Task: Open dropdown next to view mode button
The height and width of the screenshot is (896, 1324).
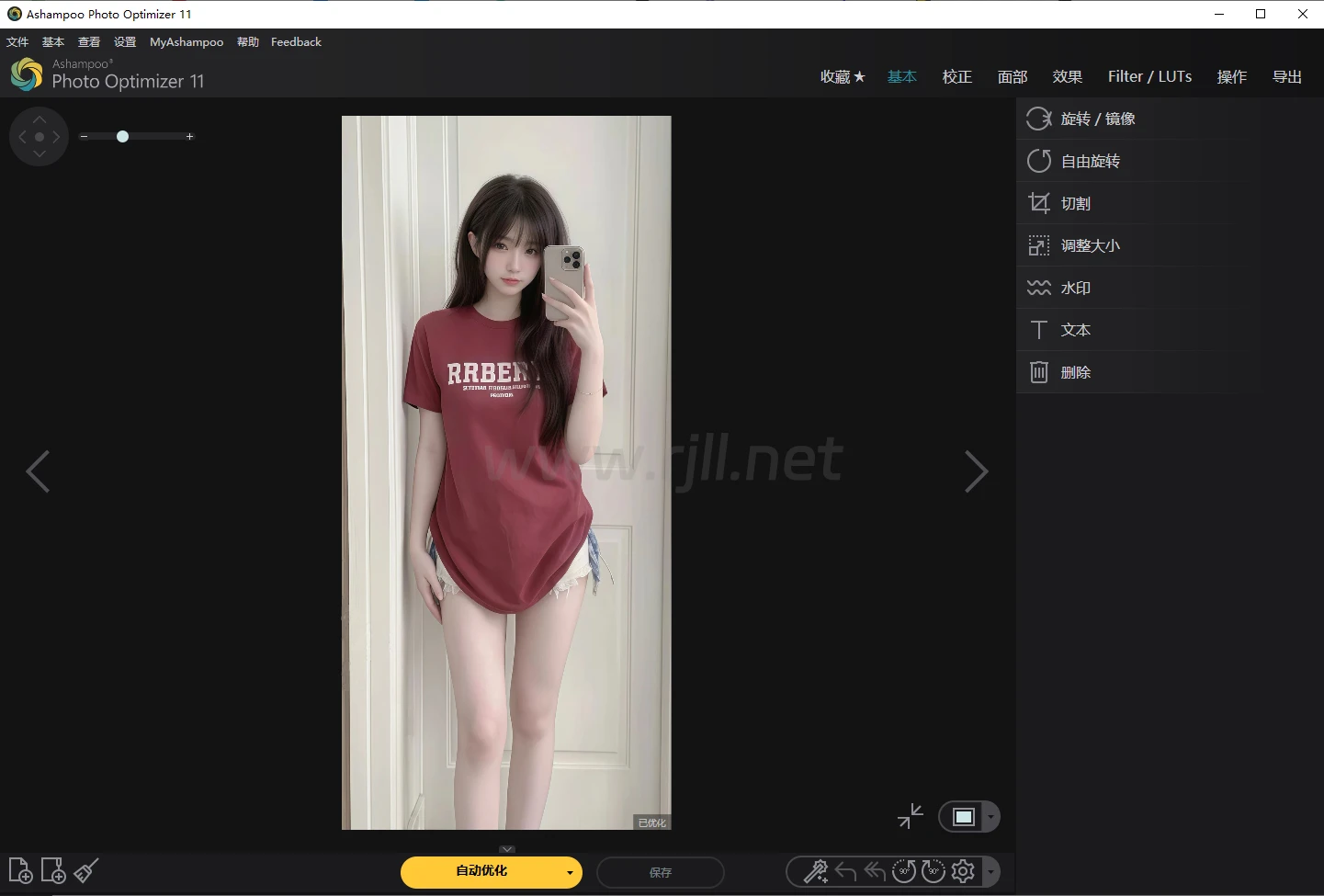Action: point(990,817)
